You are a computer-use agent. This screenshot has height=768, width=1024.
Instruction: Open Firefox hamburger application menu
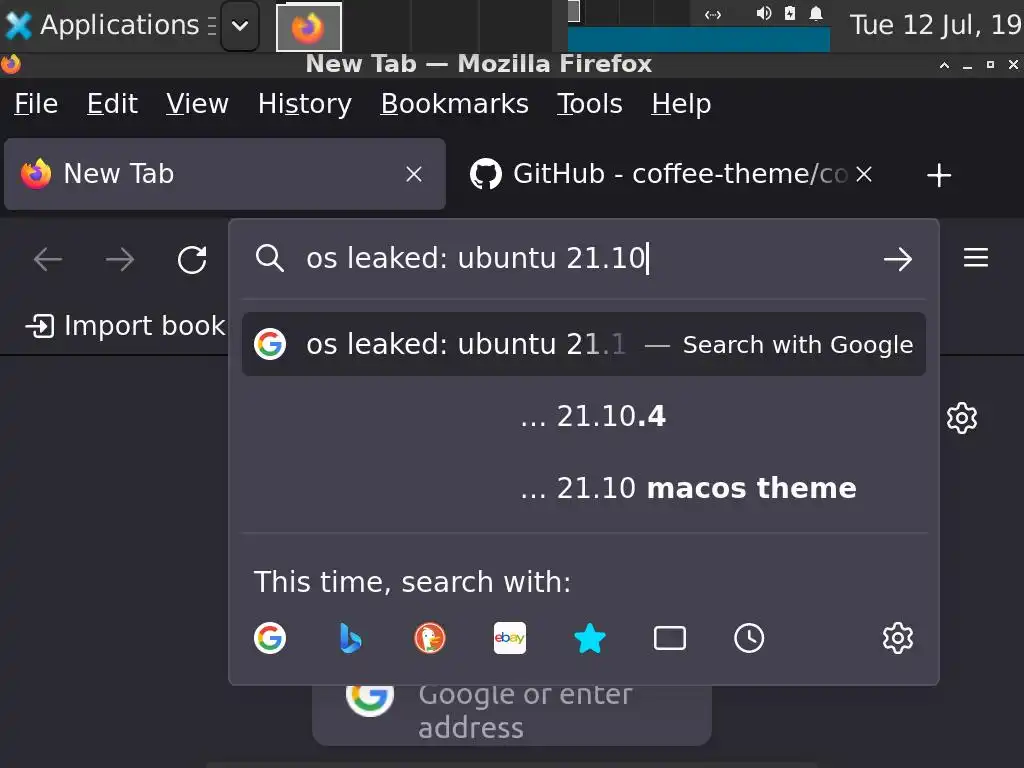click(x=976, y=259)
